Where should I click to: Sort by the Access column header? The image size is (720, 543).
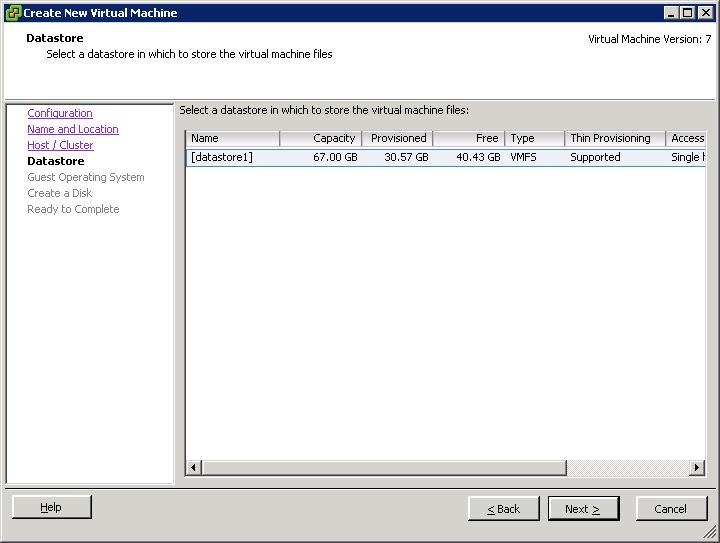(x=686, y=138)
